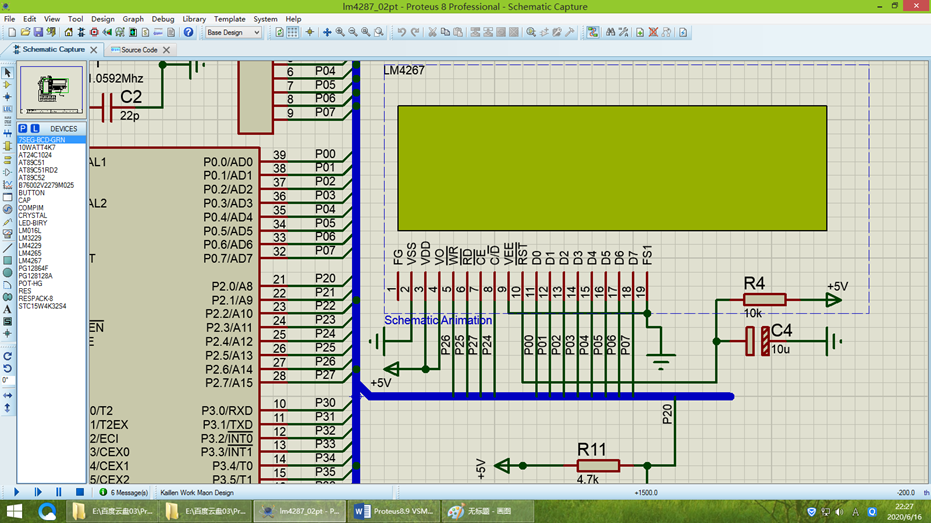Click the schematic overview thumbnail
The image size is (931, 524).
click(x=52, y=90)
